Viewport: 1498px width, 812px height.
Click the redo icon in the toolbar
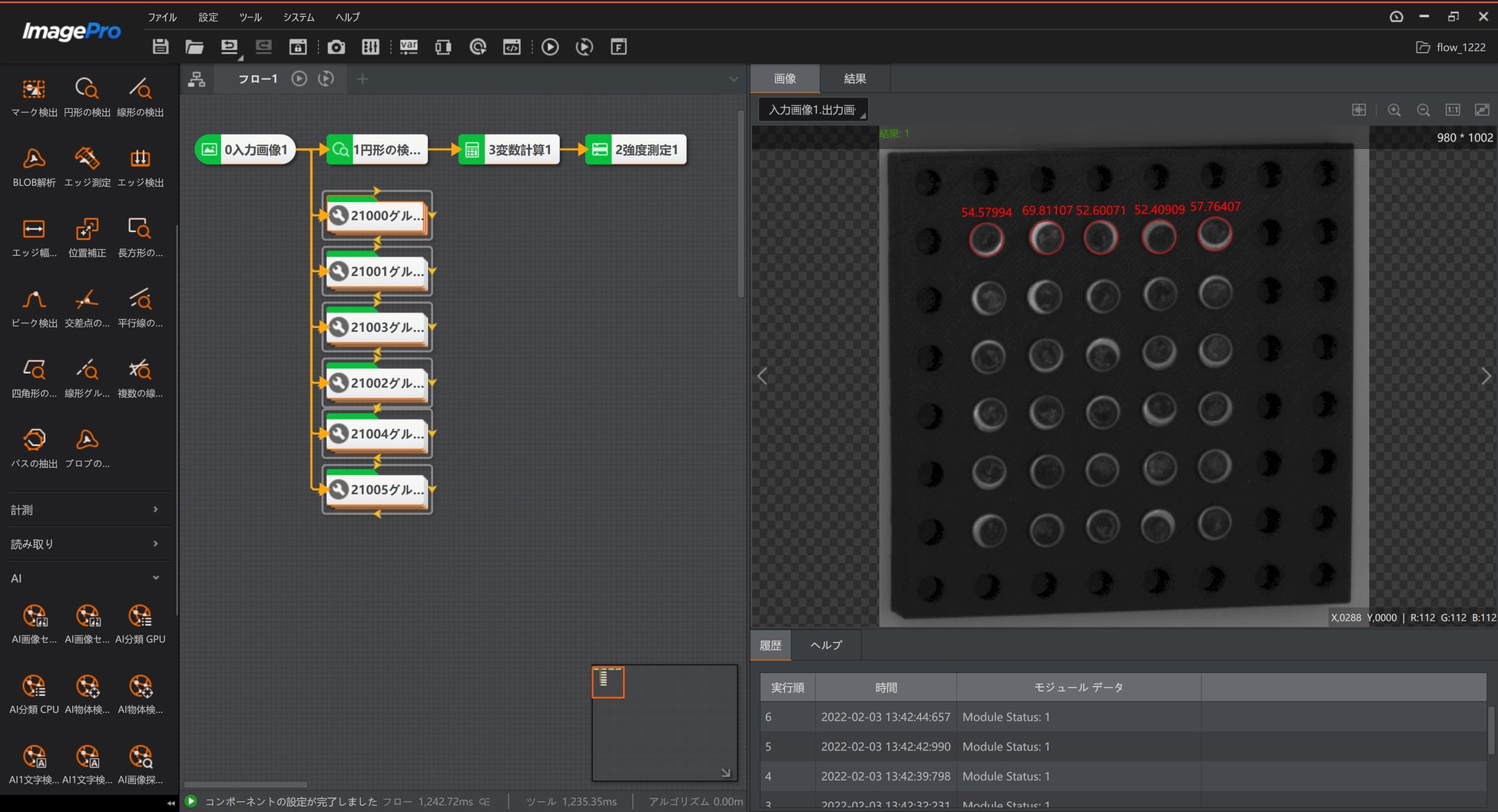263,47
